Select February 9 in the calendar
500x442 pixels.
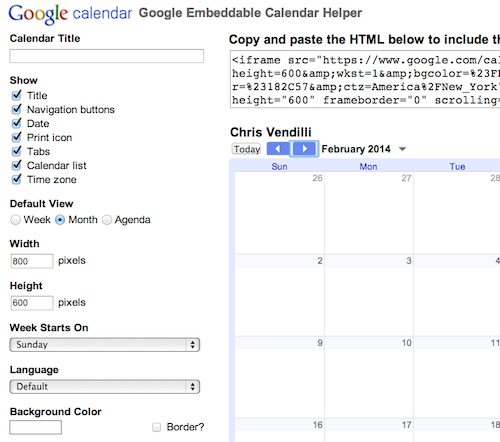coord(320,343)
